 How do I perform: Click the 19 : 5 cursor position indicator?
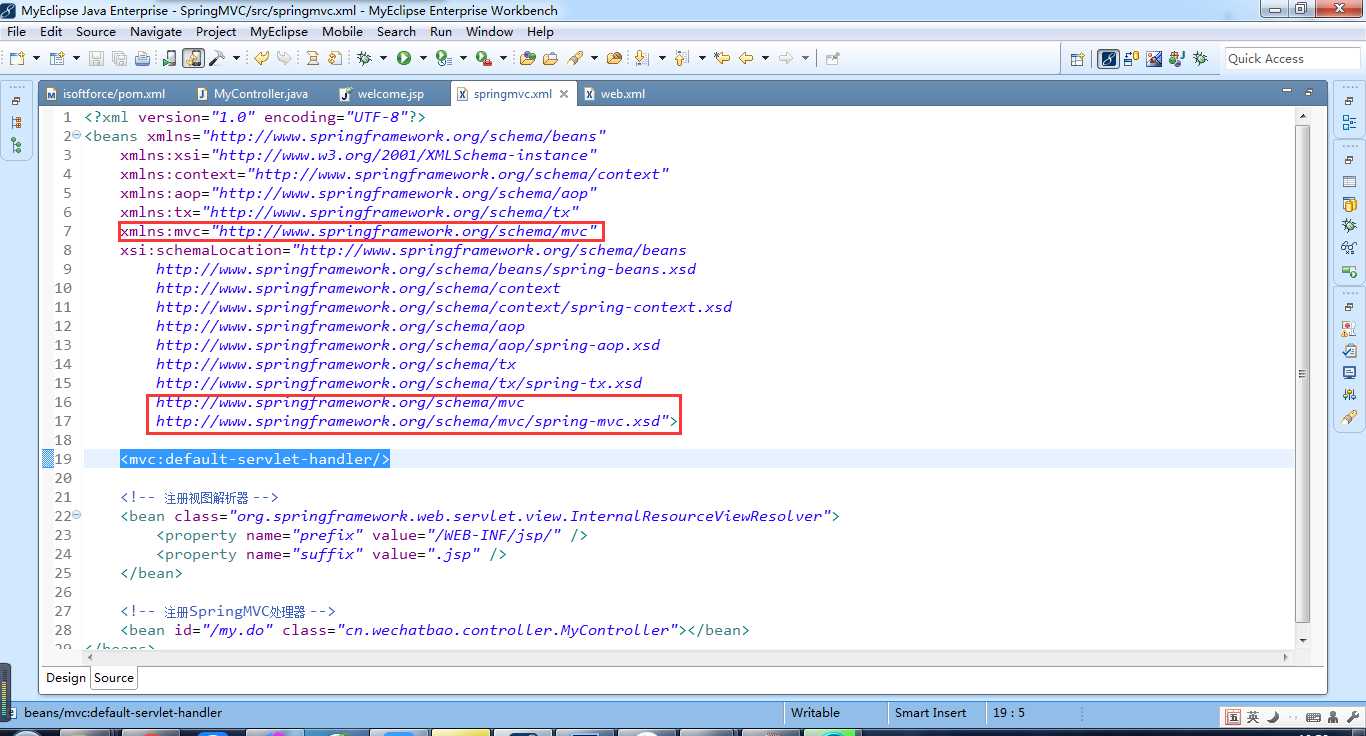1009,713
